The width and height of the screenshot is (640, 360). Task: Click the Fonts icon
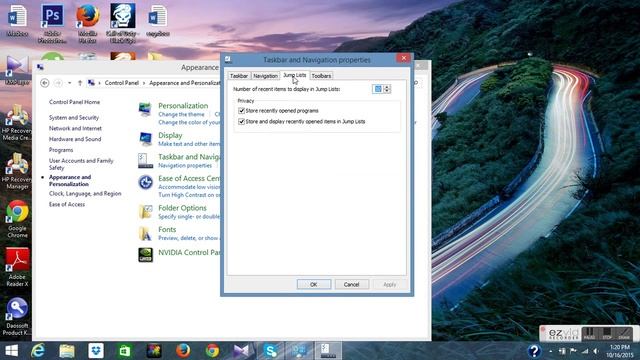tap(145, 233)
